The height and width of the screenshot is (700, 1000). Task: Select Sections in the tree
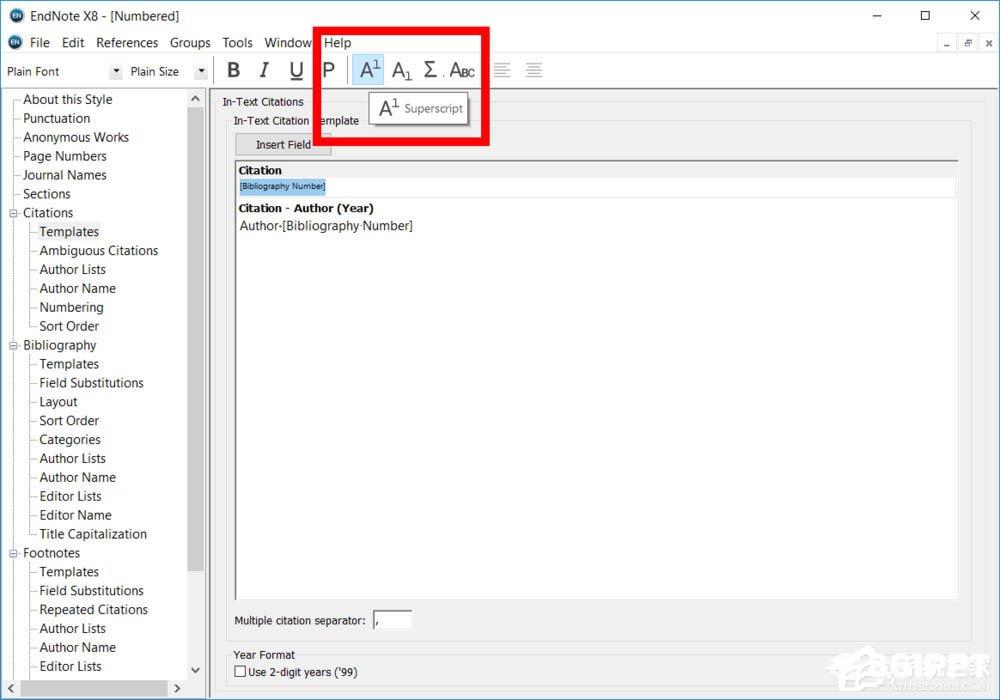point(47,194)
